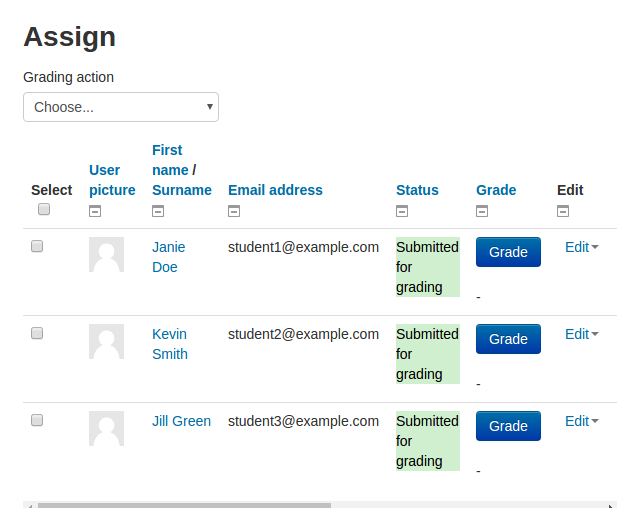The image size is (639, 508).
Task: Grade Jill Green's submission
Action: pos(508,426)
